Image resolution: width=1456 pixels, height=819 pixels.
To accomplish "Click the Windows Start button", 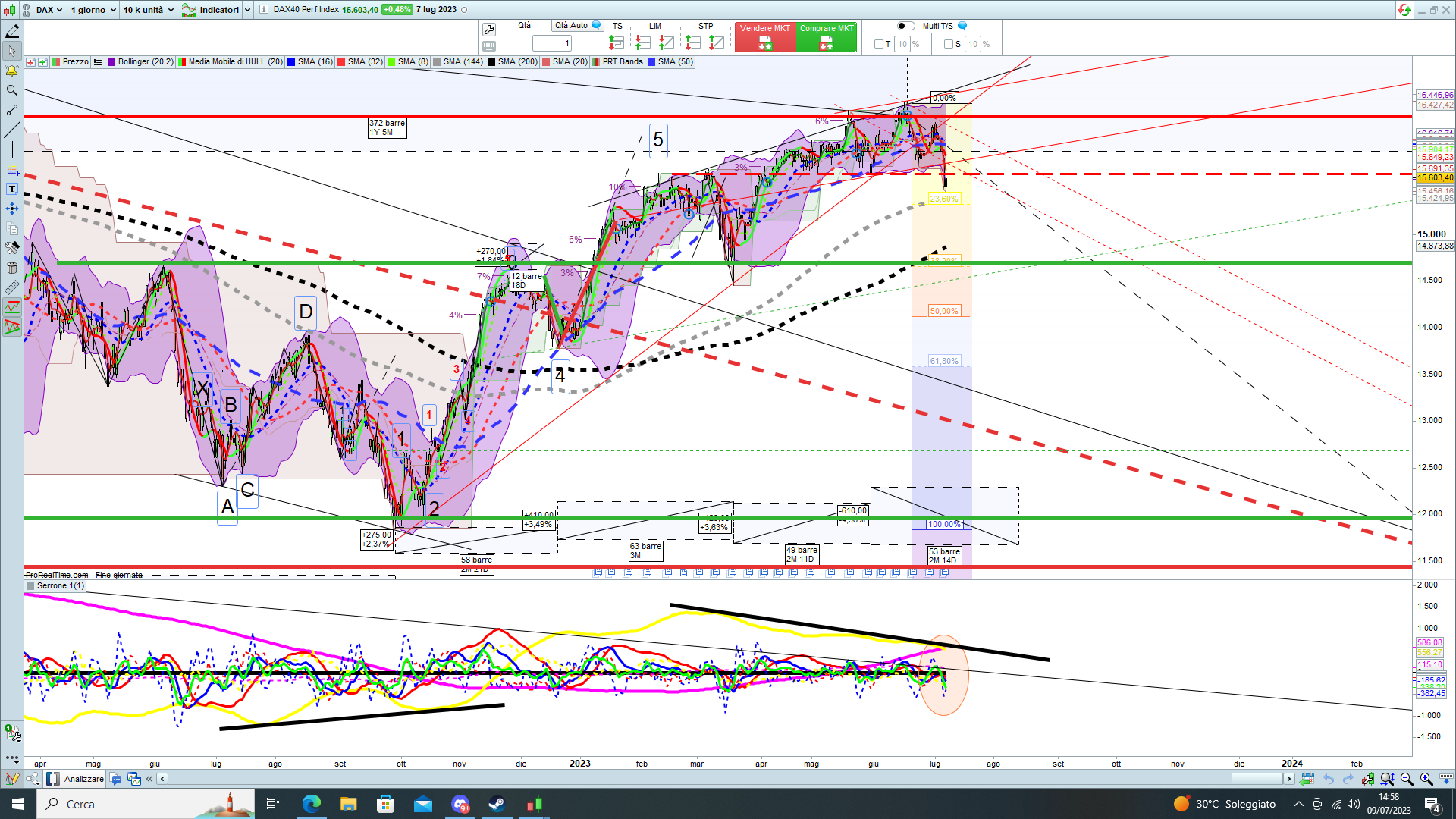I will 18,804.
